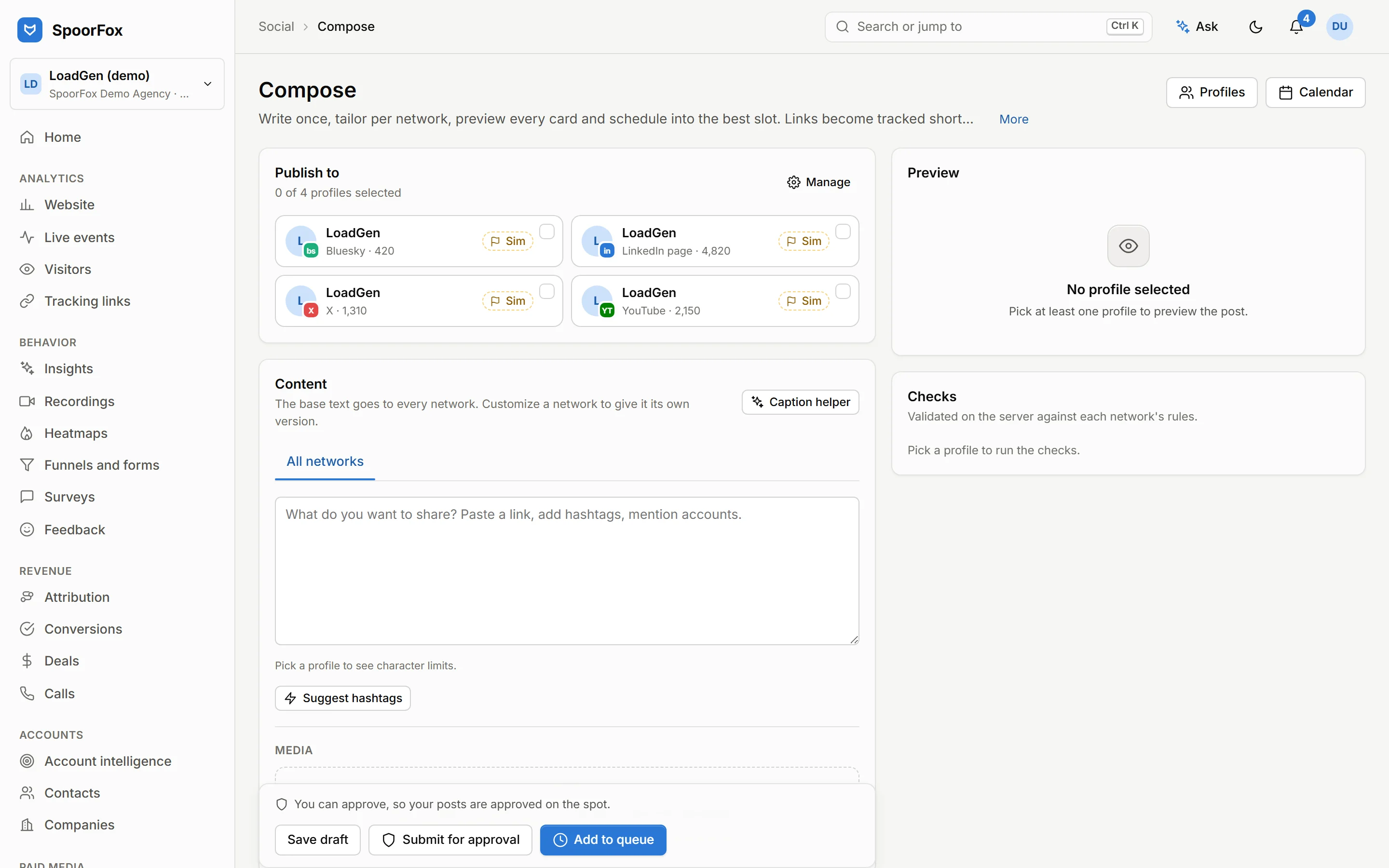Toggle dark mode moon icon
This screenshot has height=868, width=1389.
(x=1256, y=27)
